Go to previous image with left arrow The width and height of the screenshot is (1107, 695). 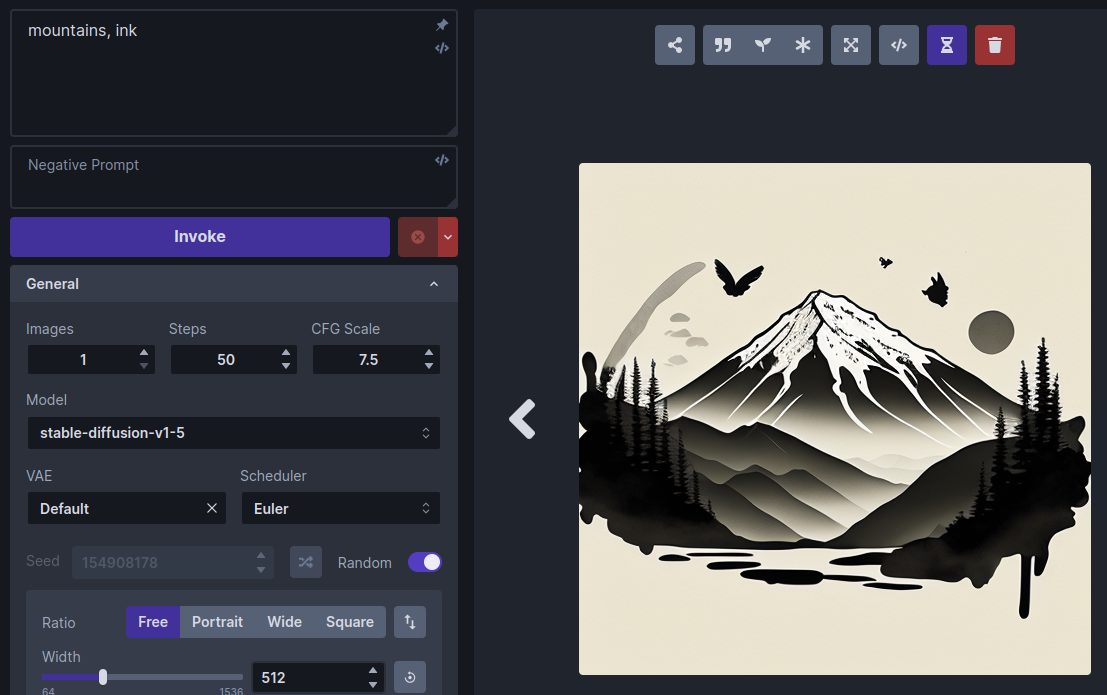coord(522,419)
